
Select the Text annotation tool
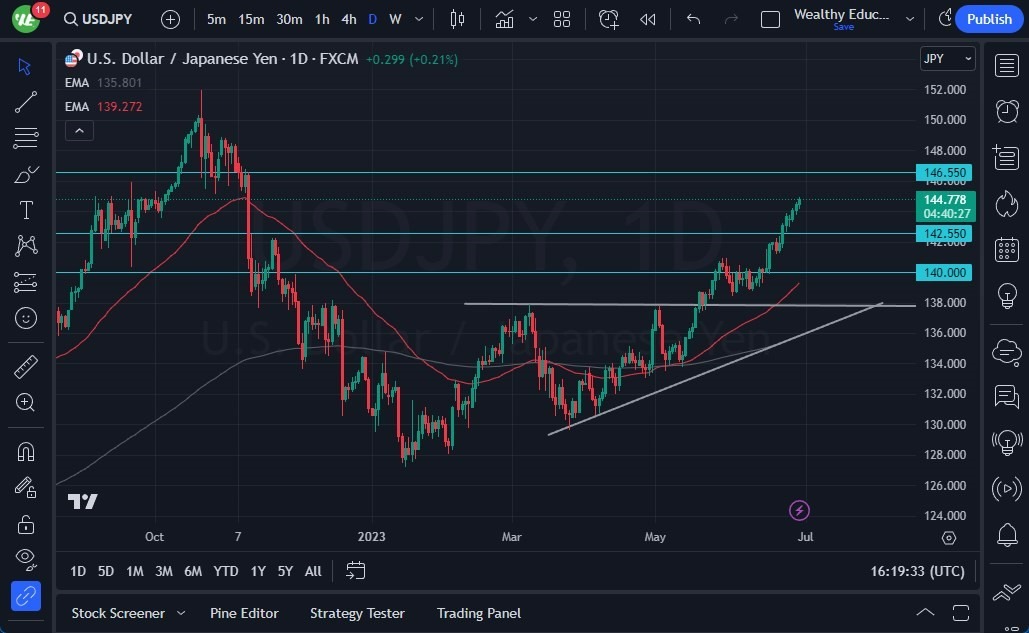(26, 209)
